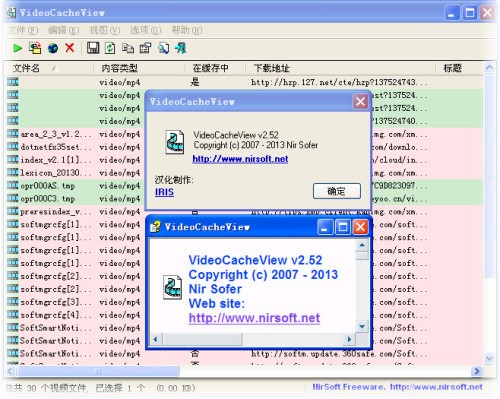Select the dotnetfx35set... file name
The height and width of the screenshot is (399, 500).
coord(56,147)
